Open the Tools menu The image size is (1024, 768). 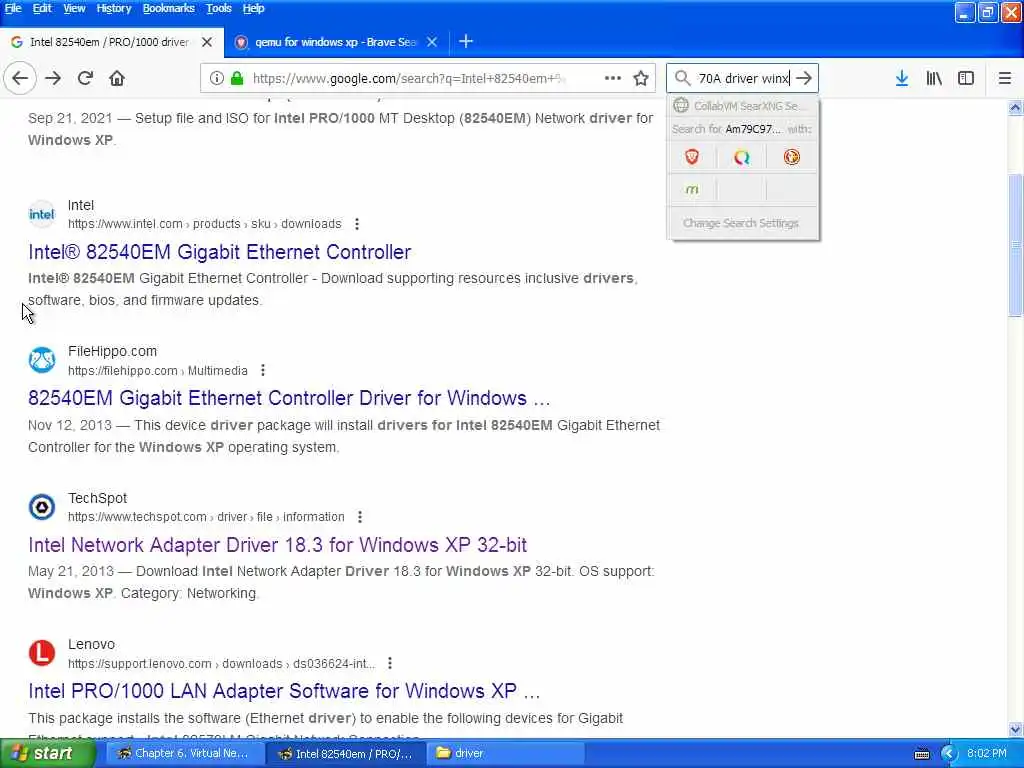pos(219,8)
